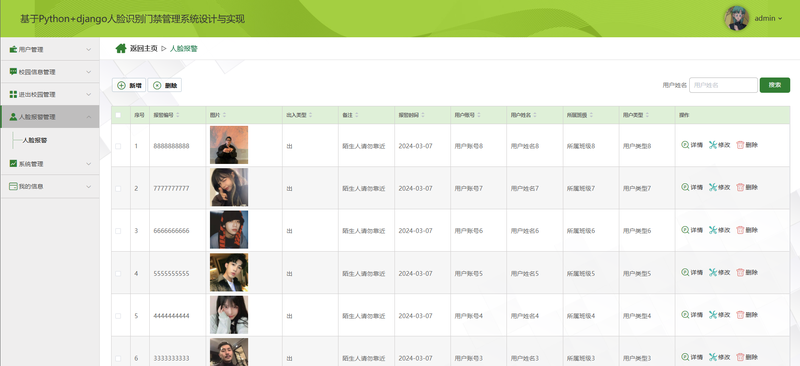The width and height of the screenshot is (800, 366).
Task: Focus the 用户姓名 search input
Action: coord(723,85)
